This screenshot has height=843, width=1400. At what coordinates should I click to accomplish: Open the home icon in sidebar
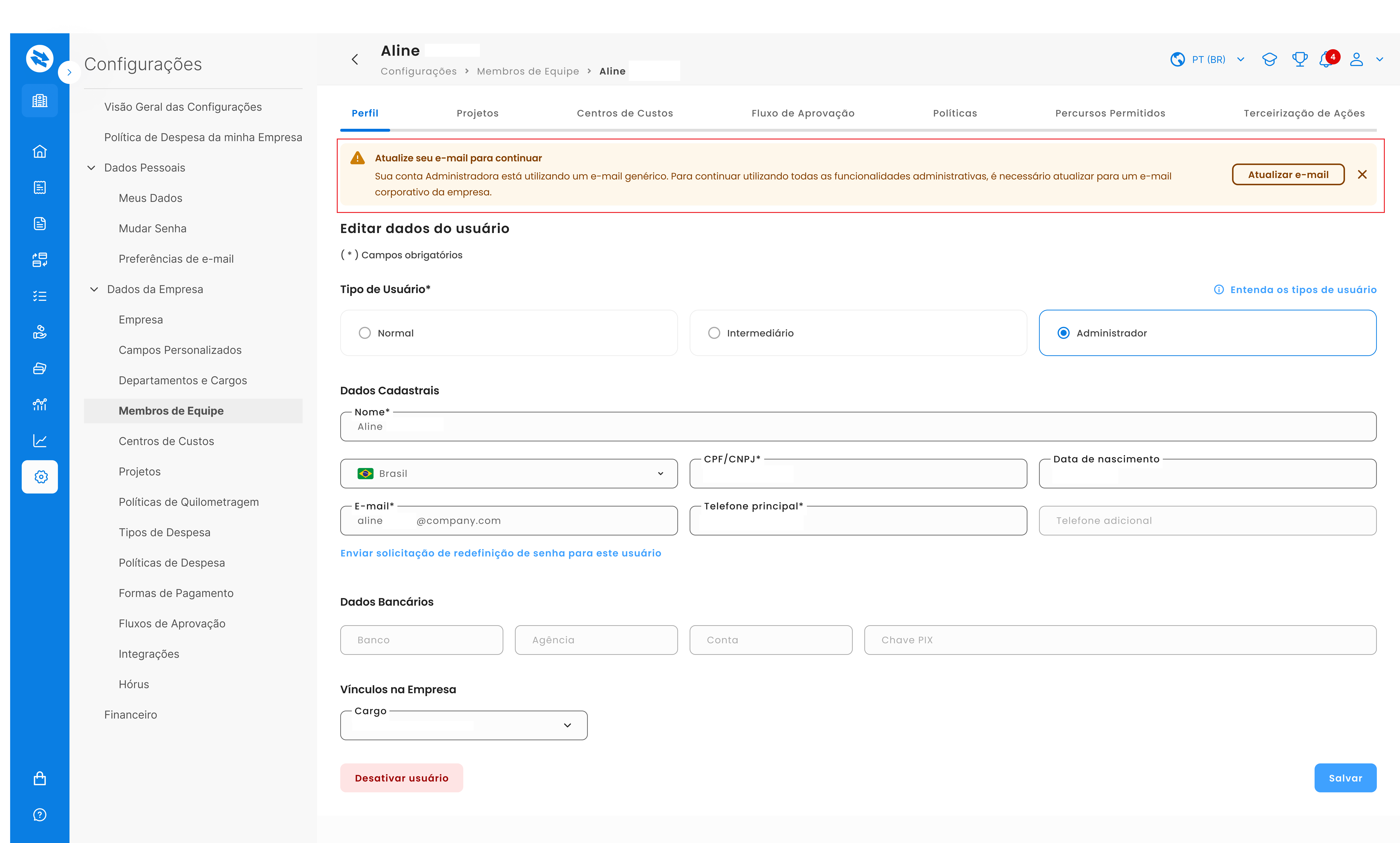pyautogui.click(x=40, y=152)
